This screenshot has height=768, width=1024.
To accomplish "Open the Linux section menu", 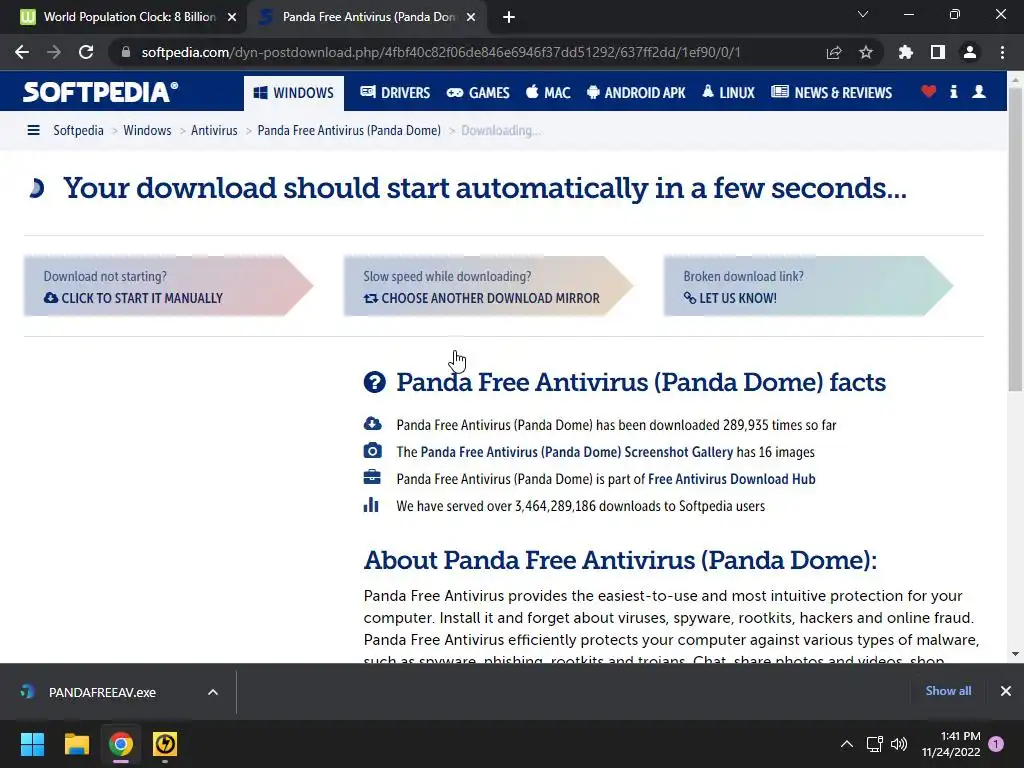I will coord(729,93).
